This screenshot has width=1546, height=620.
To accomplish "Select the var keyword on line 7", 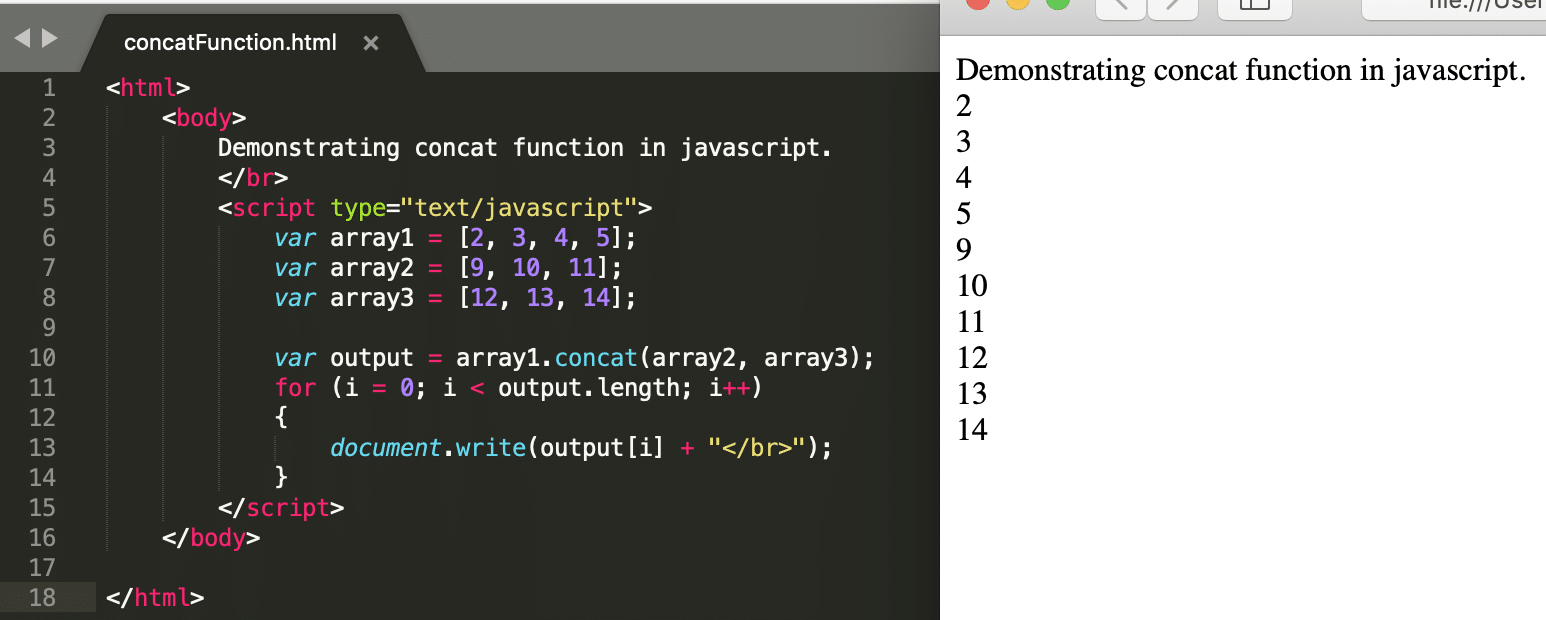I will pos(294,267).
